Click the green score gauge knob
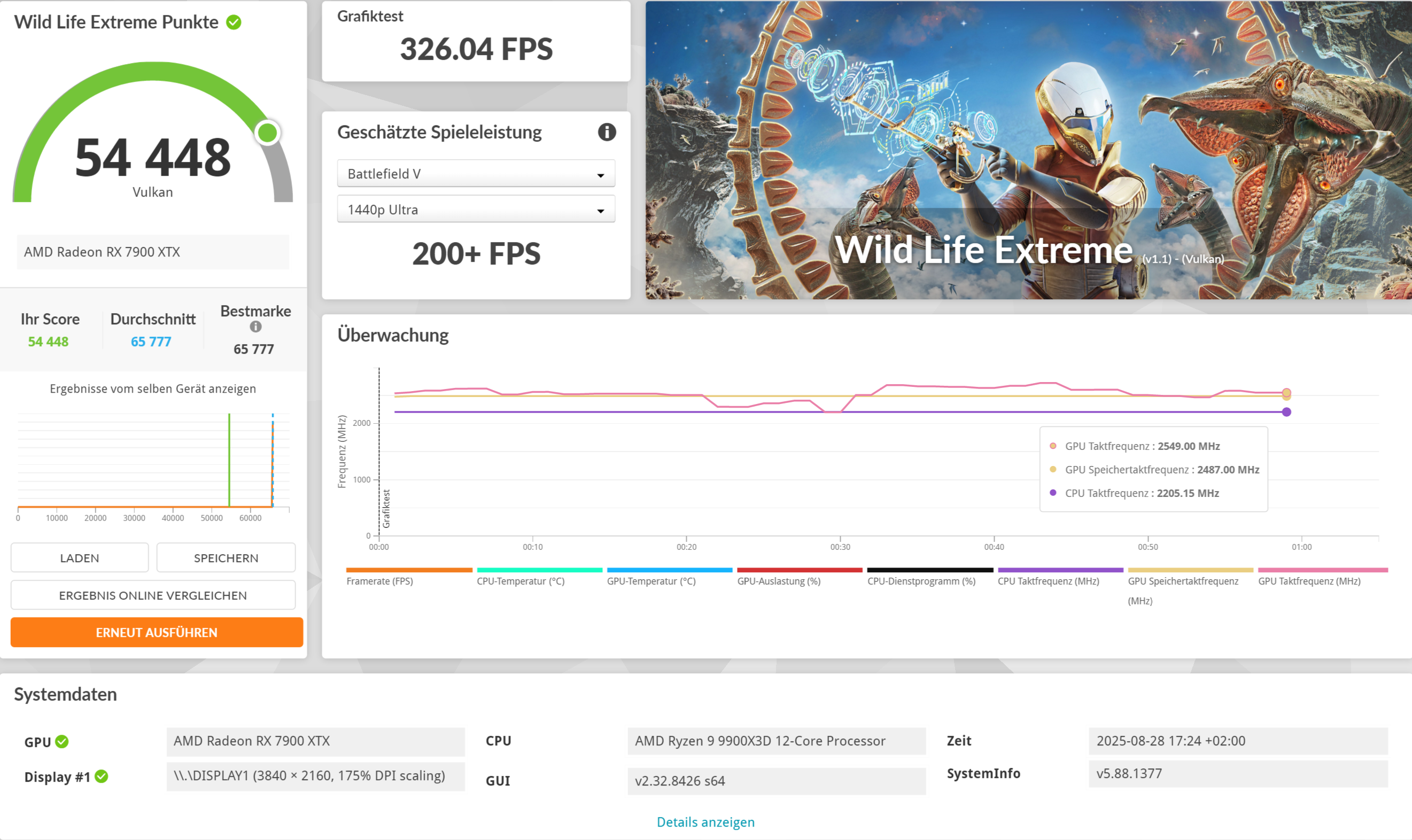The height and width of the screenshot is (840, 1412). click(x=267, y=133)
